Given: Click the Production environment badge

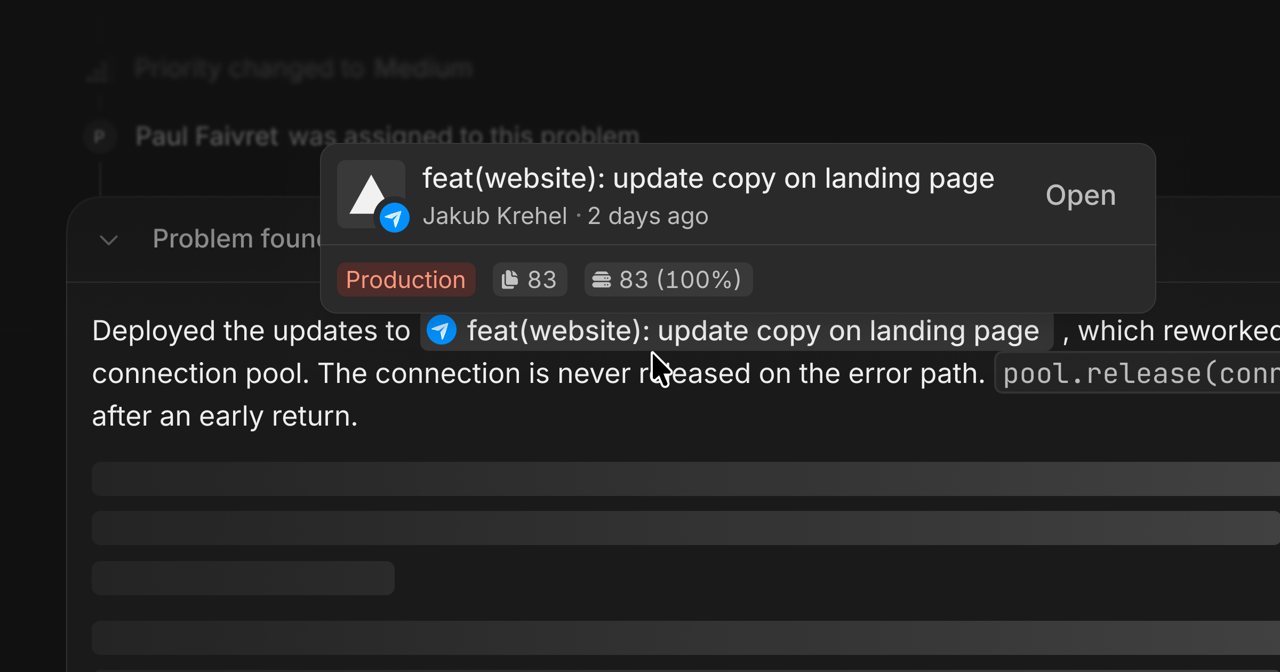Looking at the screenshot, I should (406, 280).
